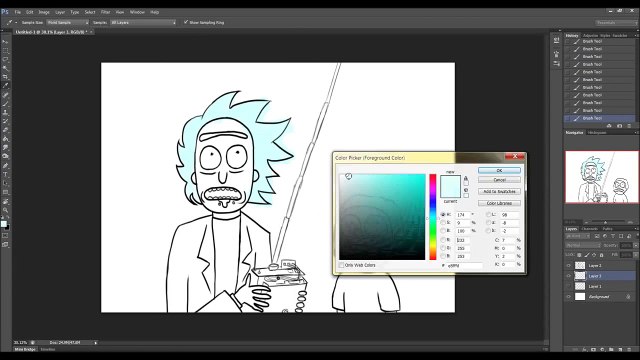Viewport: 640px width, 360px height.
Task: Open the Sample All Layers dropdown
Action: [143, 22]
